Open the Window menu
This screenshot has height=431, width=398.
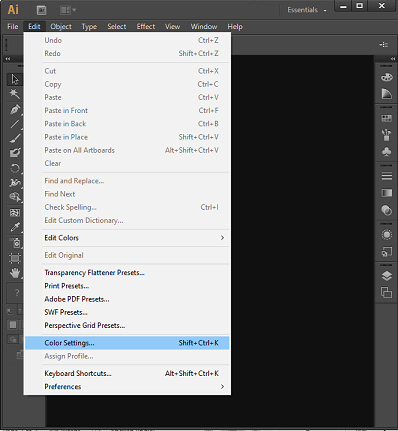(204, 27)
